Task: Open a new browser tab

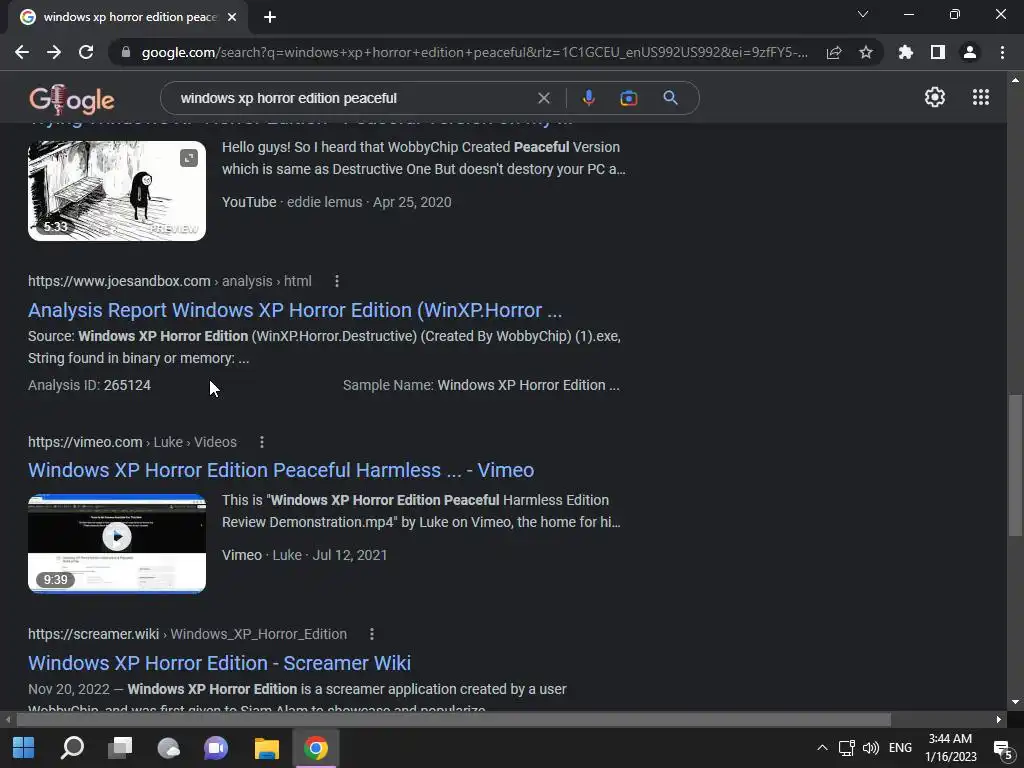Action: pyautogui.click(x=270, y=17)
